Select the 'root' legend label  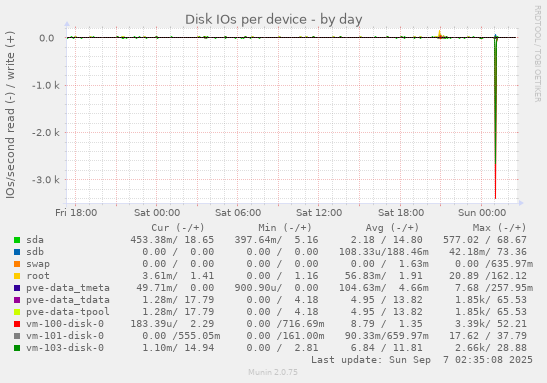pos(38,276)
